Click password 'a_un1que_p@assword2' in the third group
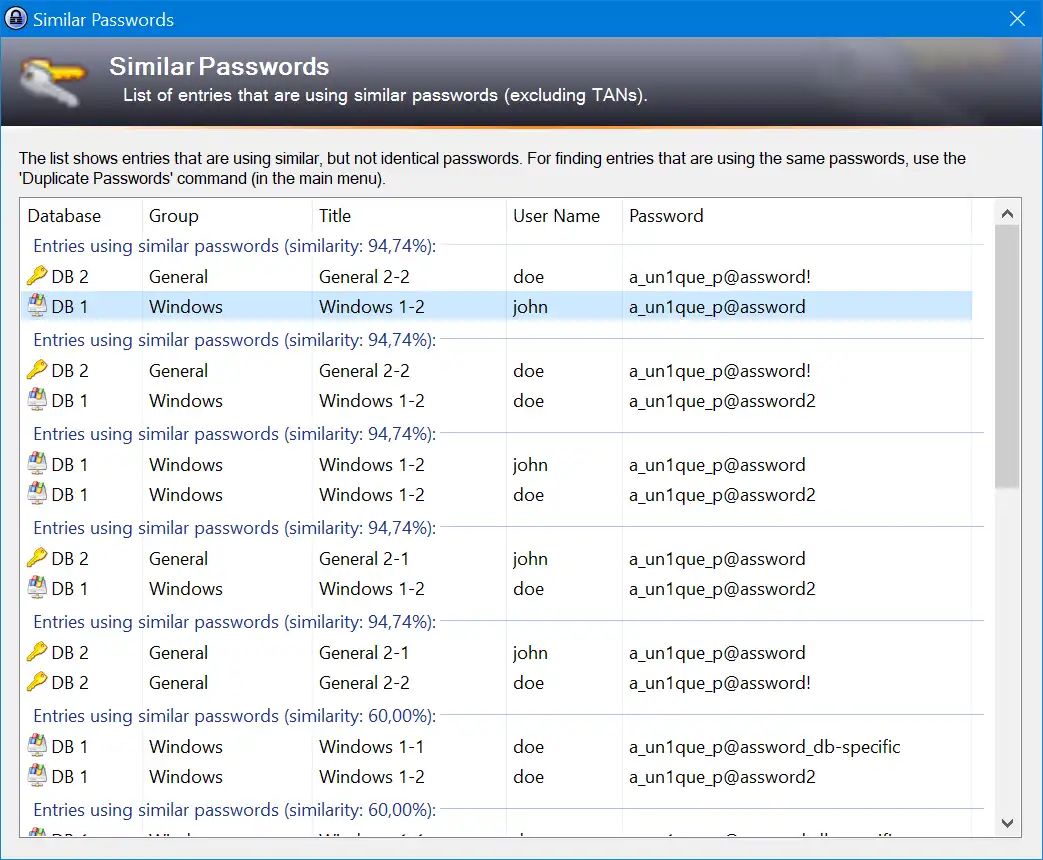The image size is (1043, 860). (722, 495)
